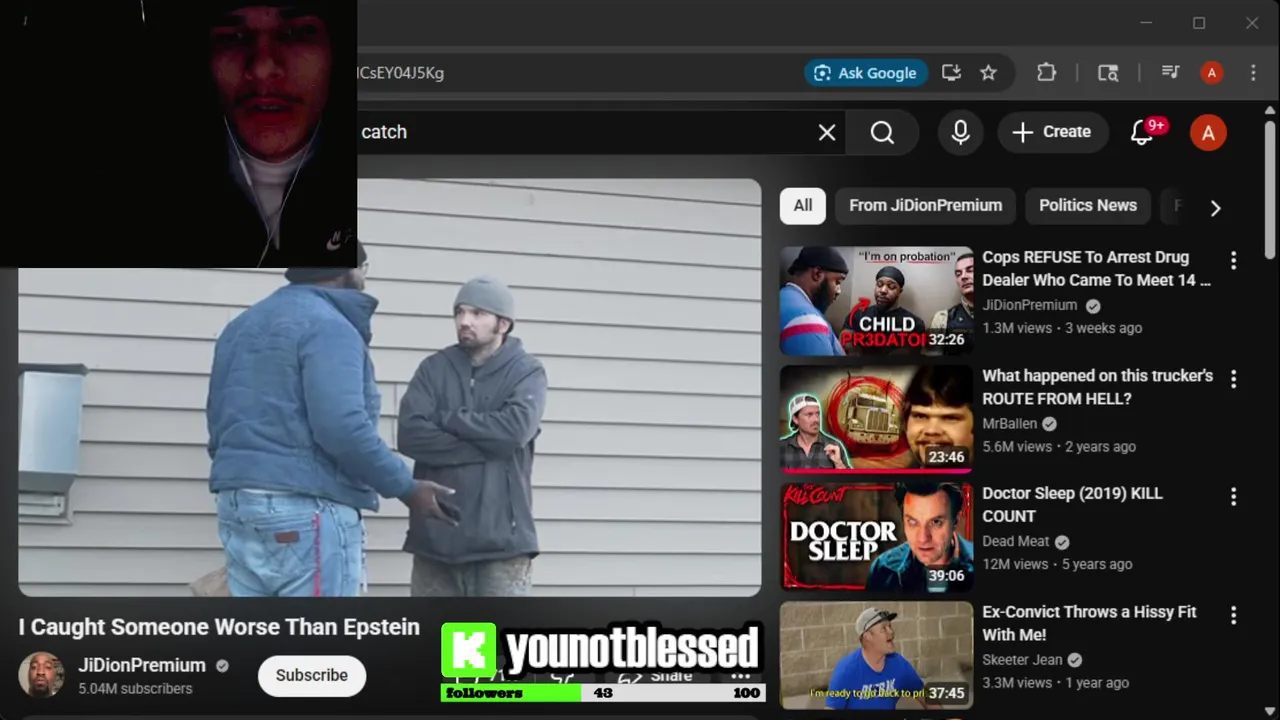This screenshot has height=720, width=1280.
Task: Click the 5.04M subscribers text
Action: [x=135, y=689]
